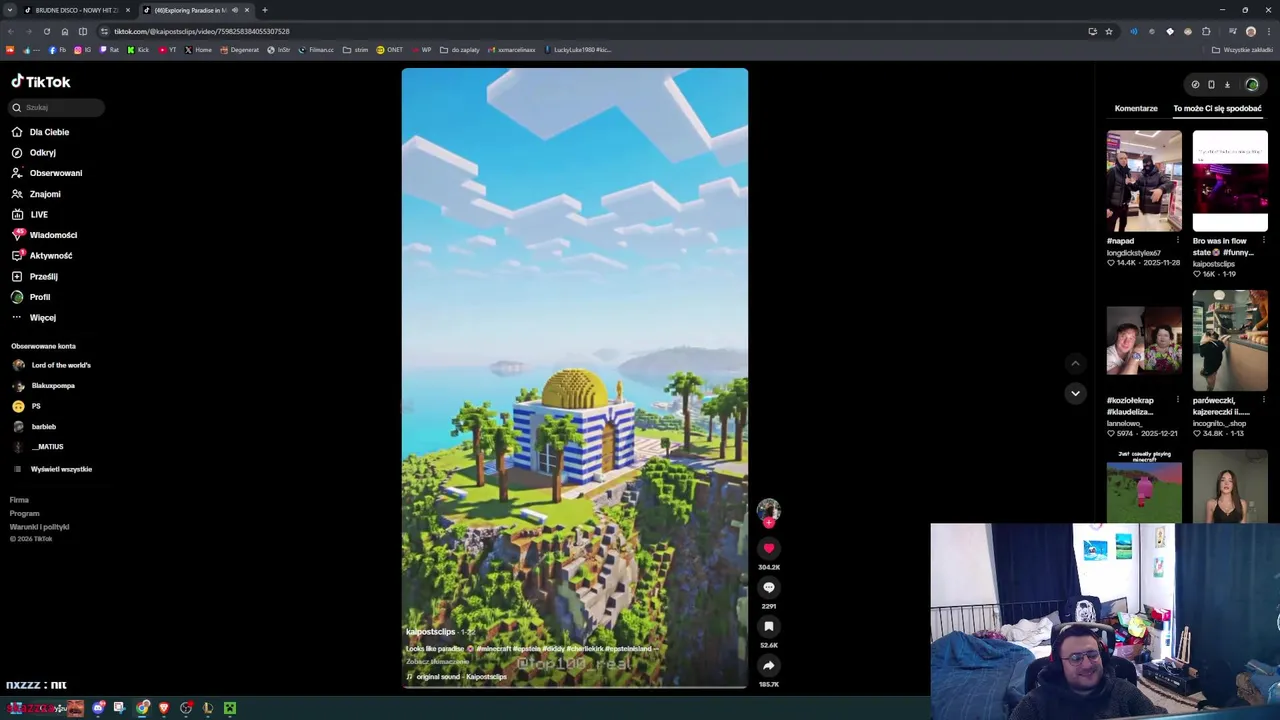The height and width of the screenshot is (720, 1280).
Task: Like the video with heart icon
Action: pyautogui.click(x=768, y=548)
